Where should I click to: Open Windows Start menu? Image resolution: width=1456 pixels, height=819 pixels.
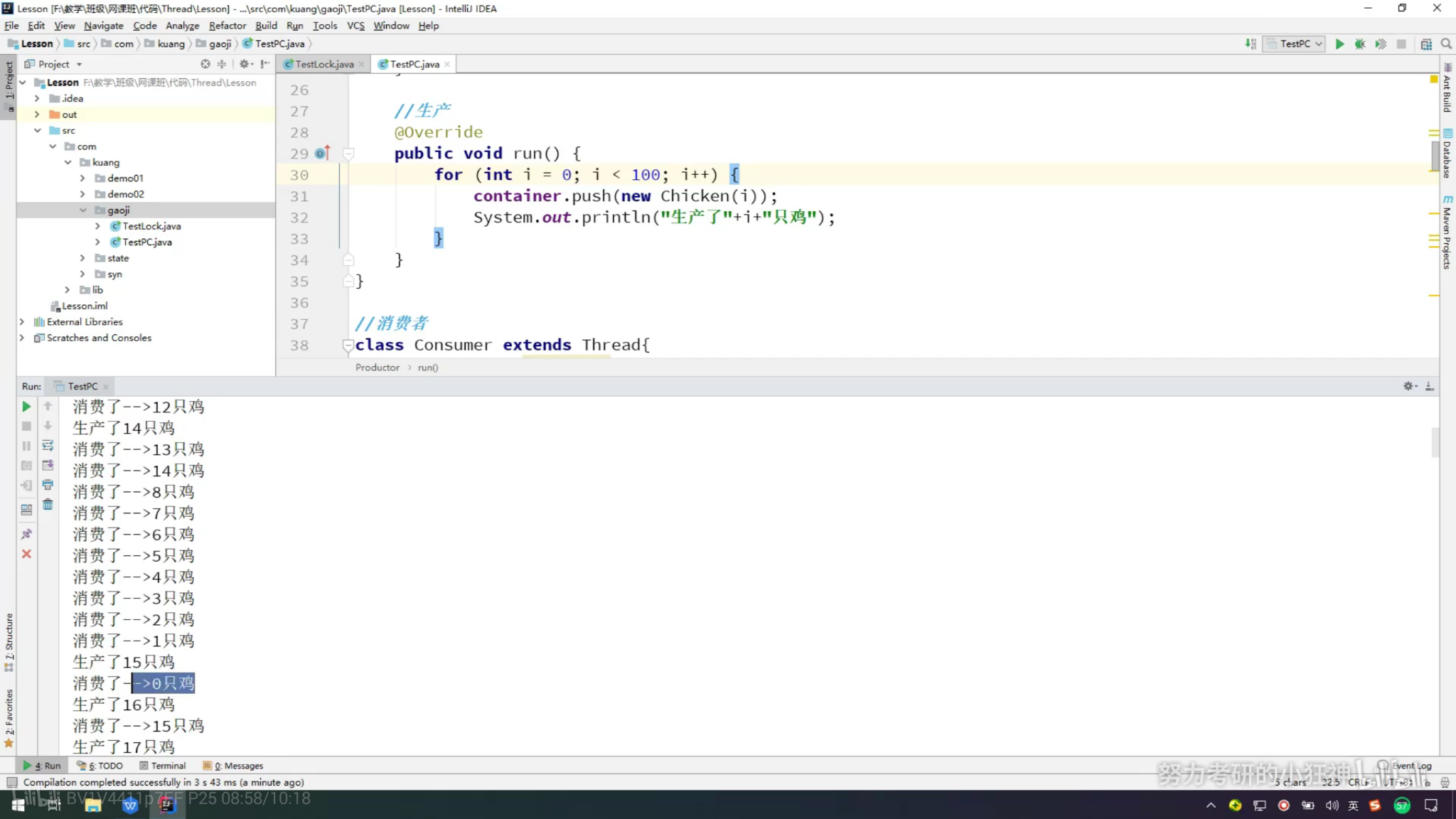tap(18, 805)
